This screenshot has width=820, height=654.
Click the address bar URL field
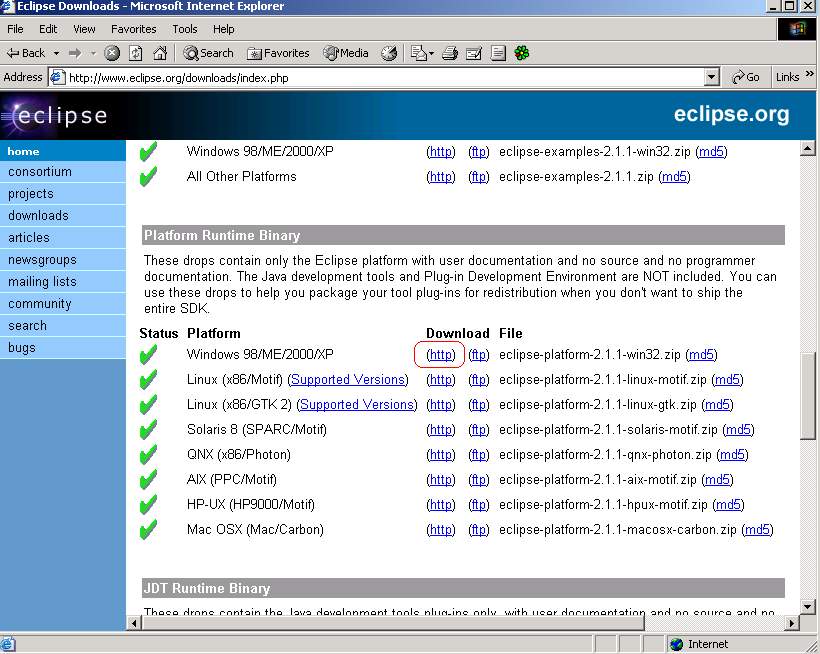point(383,78)
